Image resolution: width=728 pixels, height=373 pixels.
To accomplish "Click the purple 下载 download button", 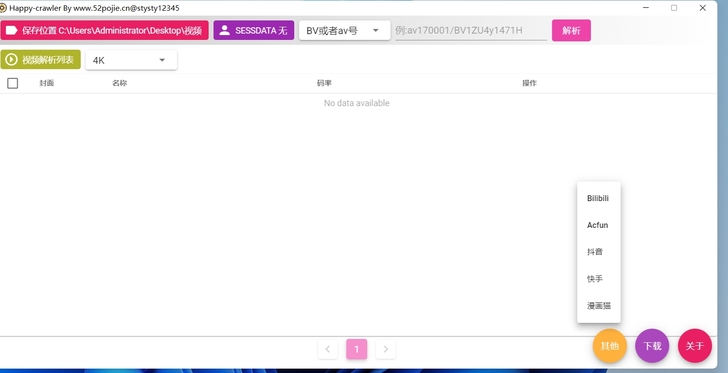I will click(x=652, y=346).
